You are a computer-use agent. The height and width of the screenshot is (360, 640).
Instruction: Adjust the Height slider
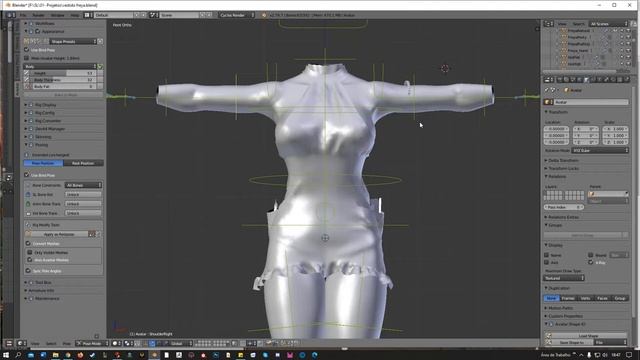coord(63,73)
